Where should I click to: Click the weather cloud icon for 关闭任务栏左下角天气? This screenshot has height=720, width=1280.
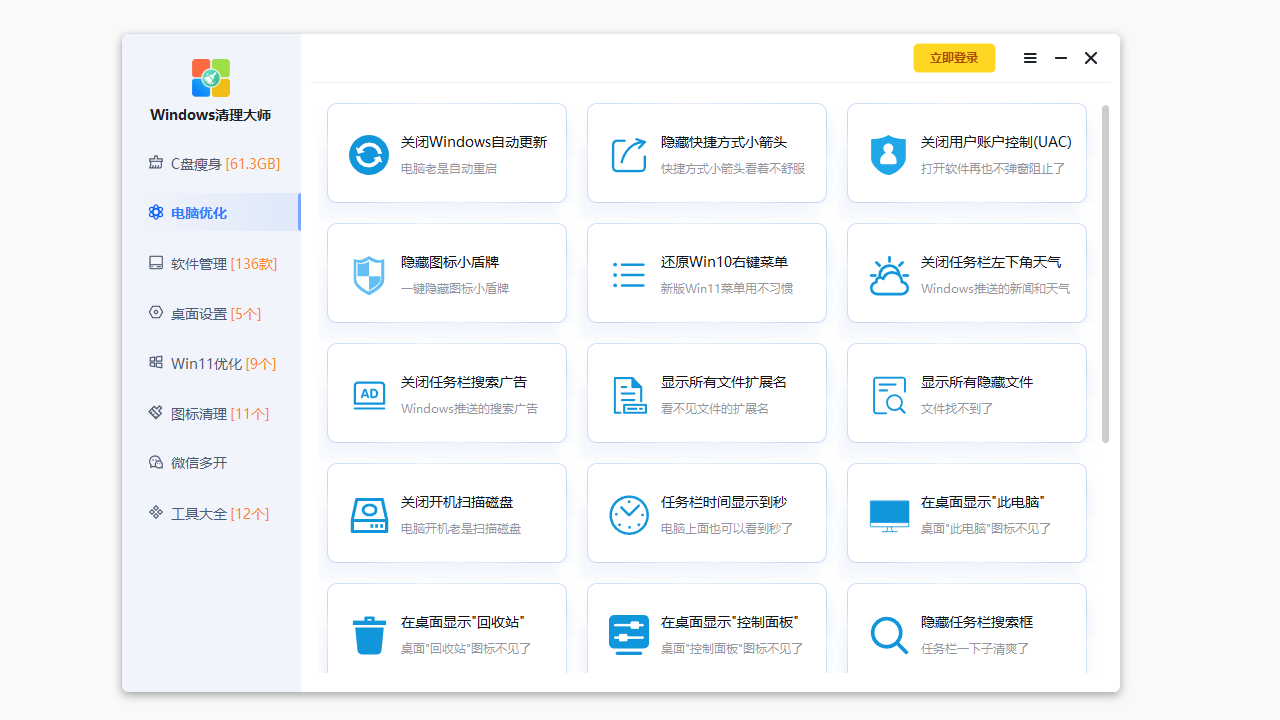(x=889, y=274)
